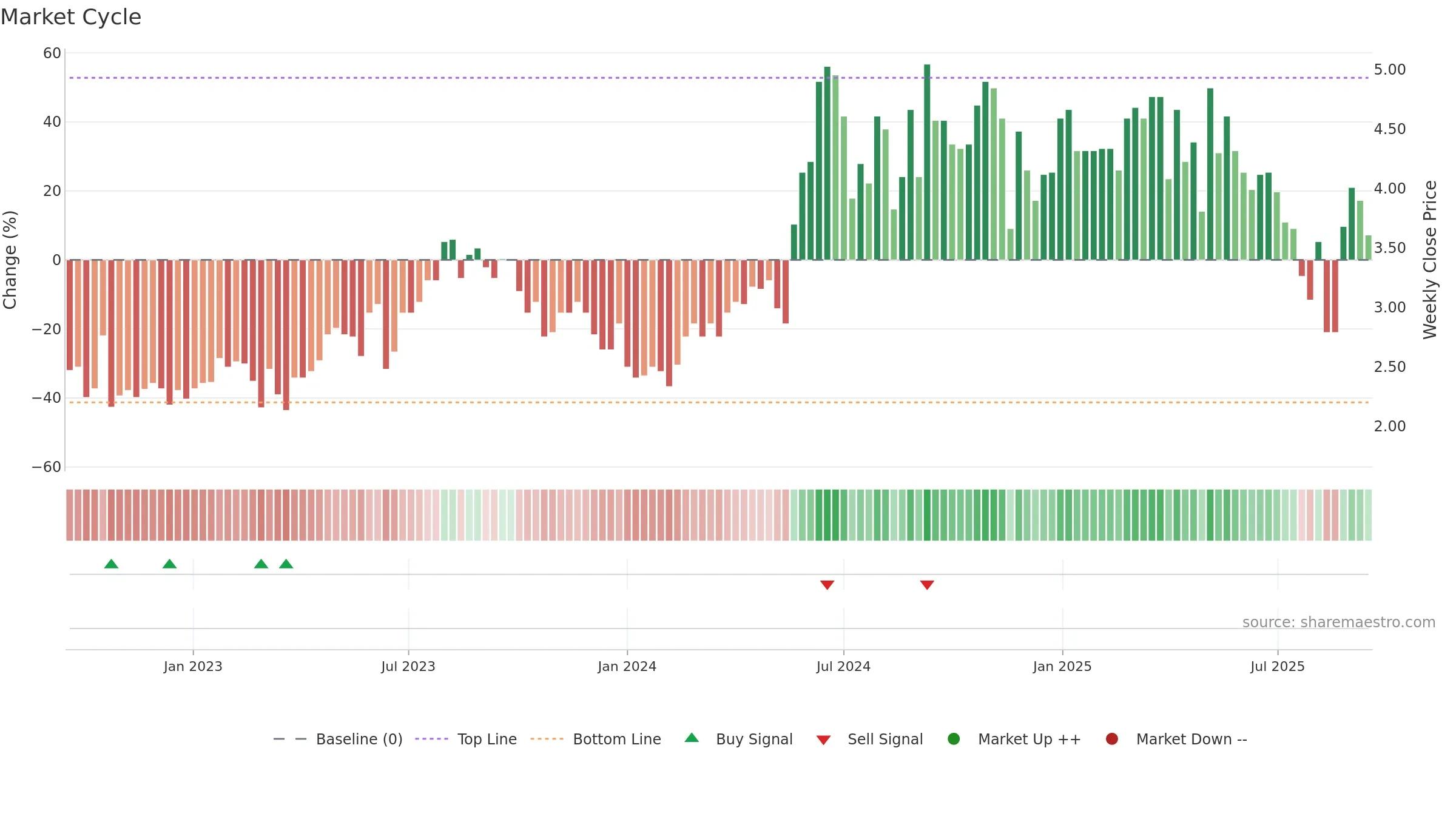Click the Jan 2023 axis label
Screen dimensions: 1456x819
(x=193, y=666)
